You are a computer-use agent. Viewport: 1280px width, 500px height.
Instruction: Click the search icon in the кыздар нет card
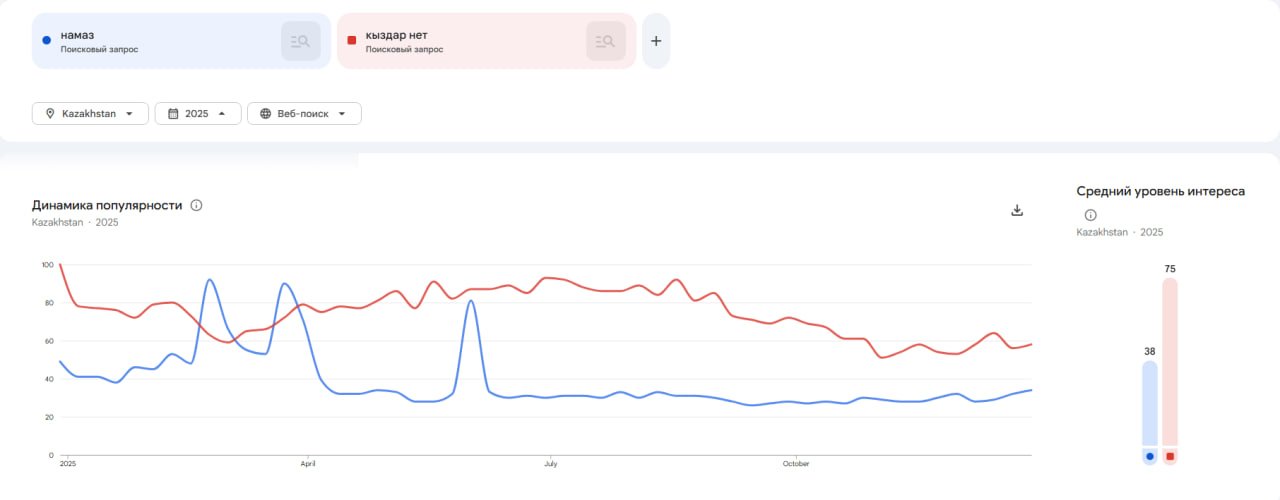[605, 41]
